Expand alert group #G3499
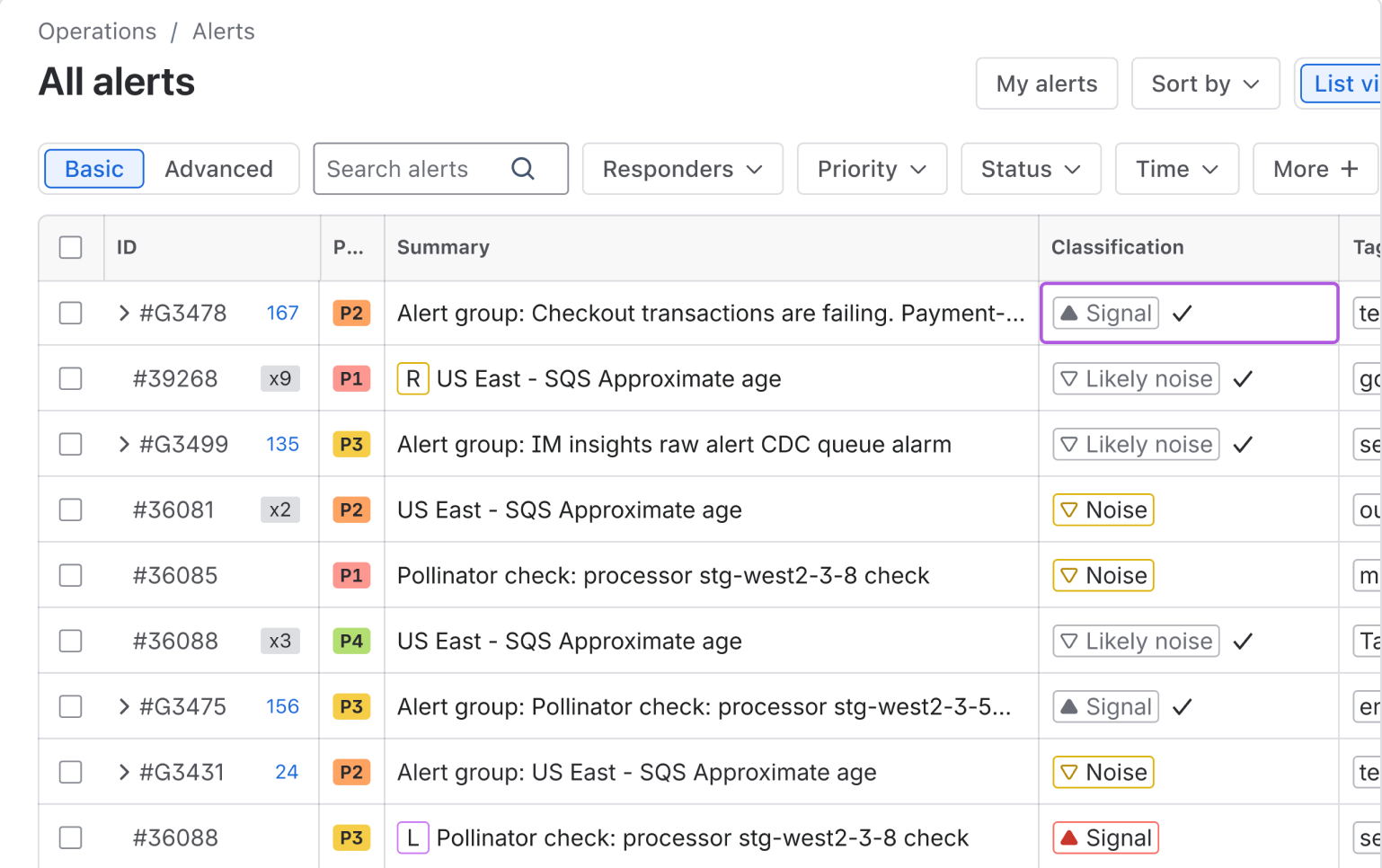 124,445
